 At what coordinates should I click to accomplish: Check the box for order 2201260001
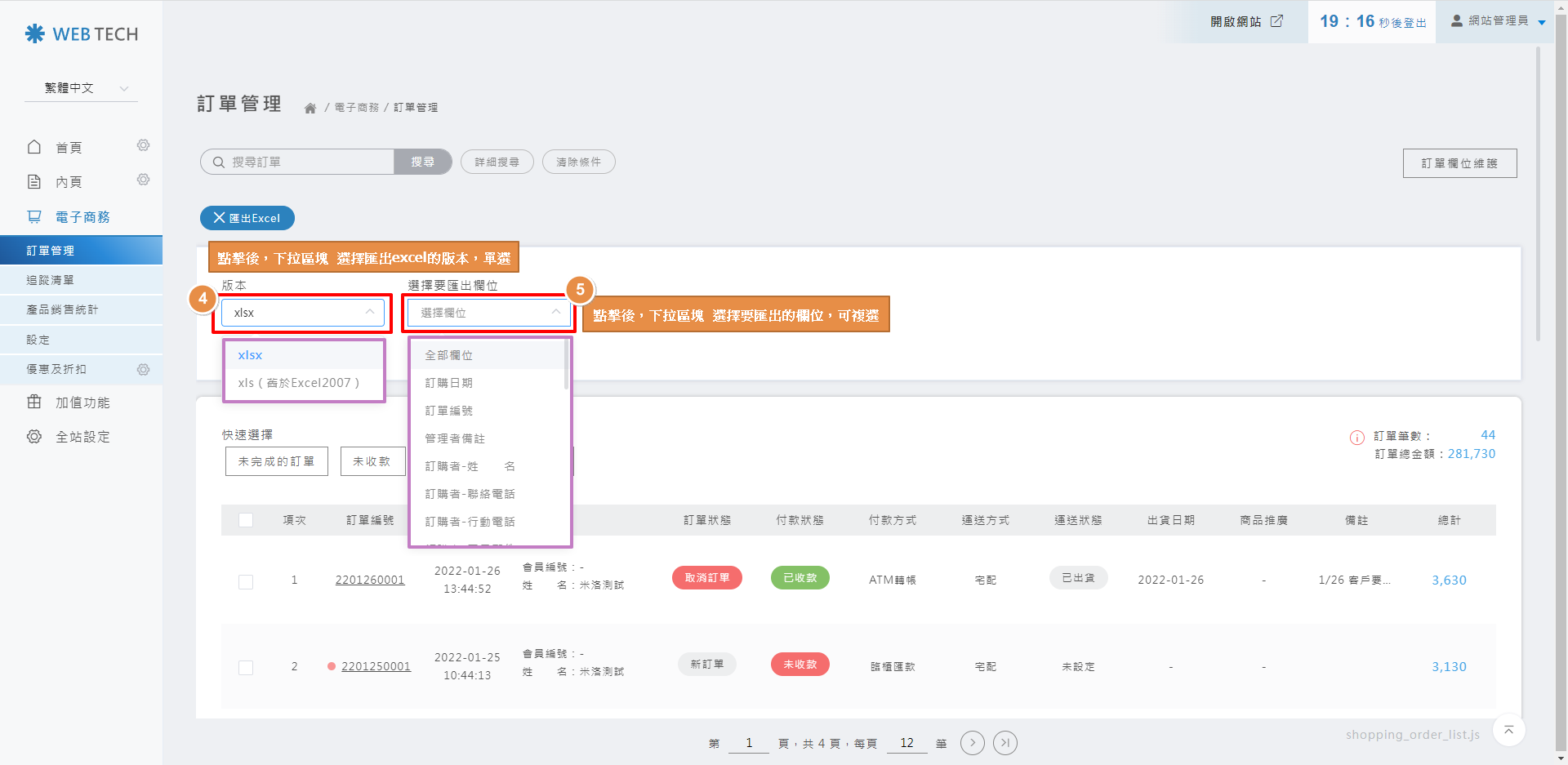(246, 581)
